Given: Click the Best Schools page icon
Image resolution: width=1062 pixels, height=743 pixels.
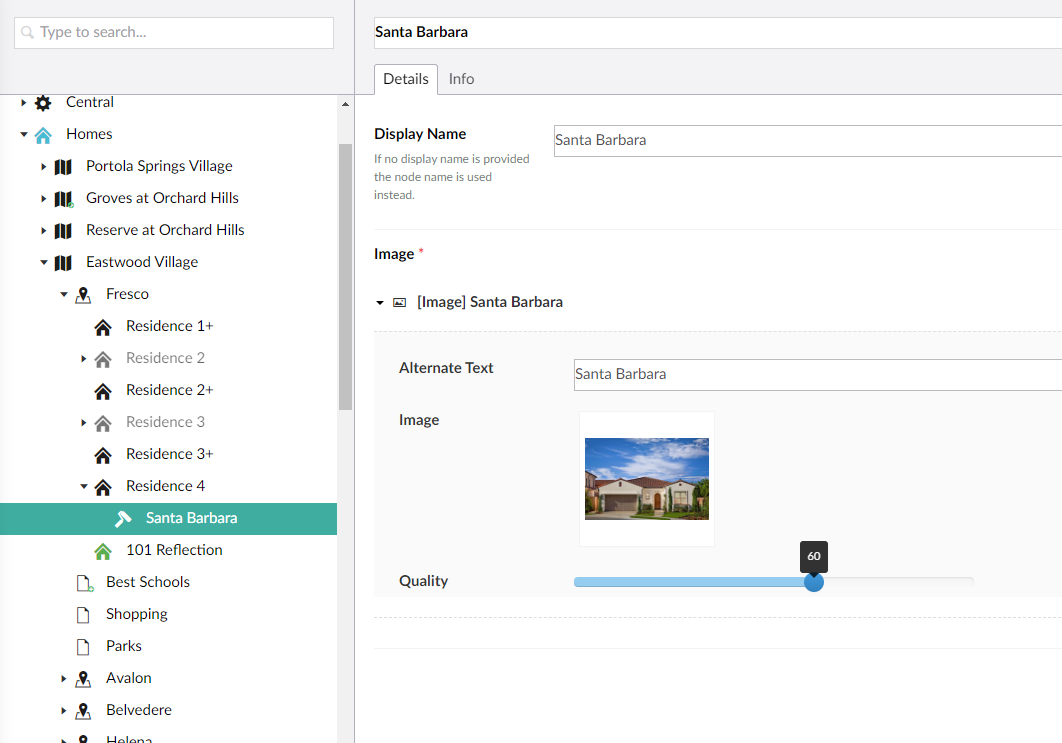Looking at the screenshot, I should 84,583.
